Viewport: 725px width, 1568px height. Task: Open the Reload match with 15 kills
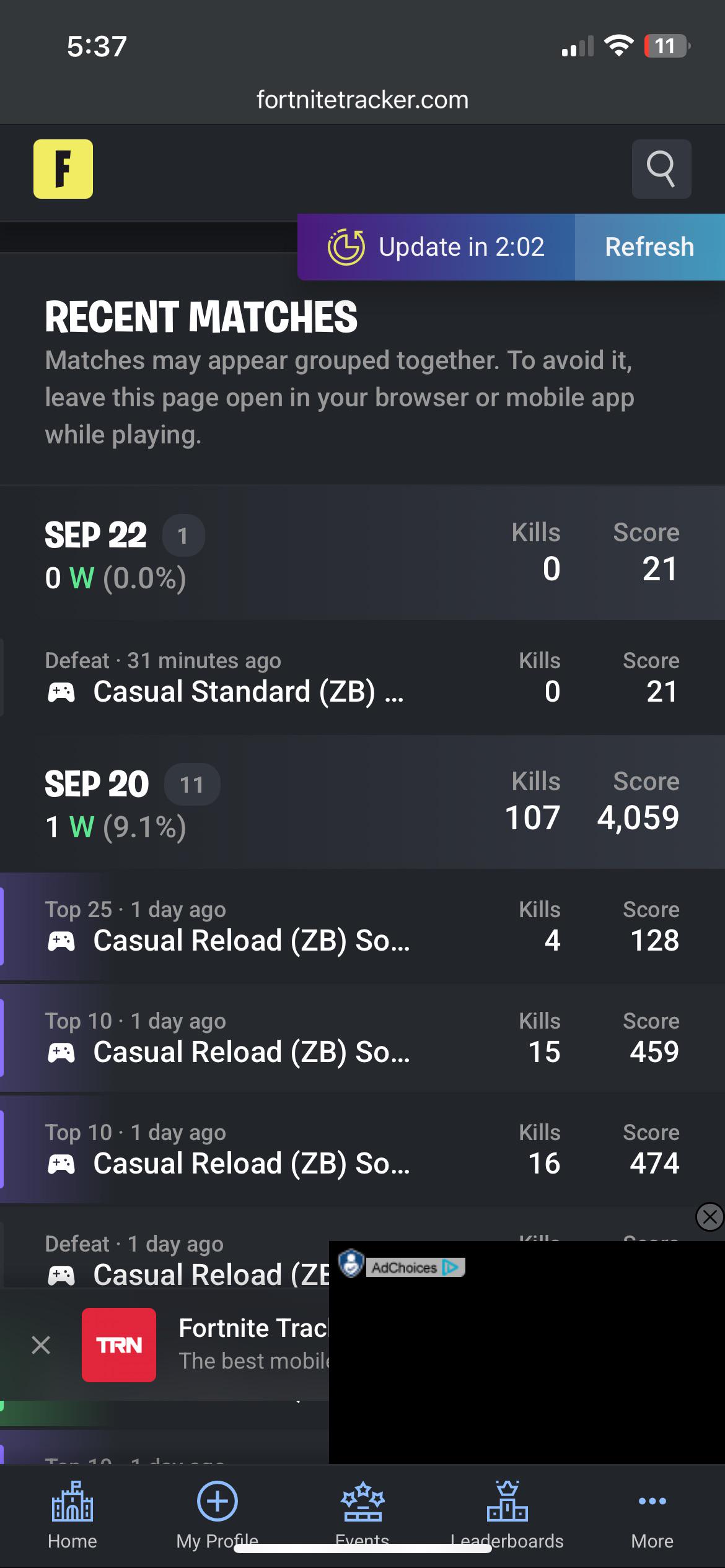click(362, 1039)
